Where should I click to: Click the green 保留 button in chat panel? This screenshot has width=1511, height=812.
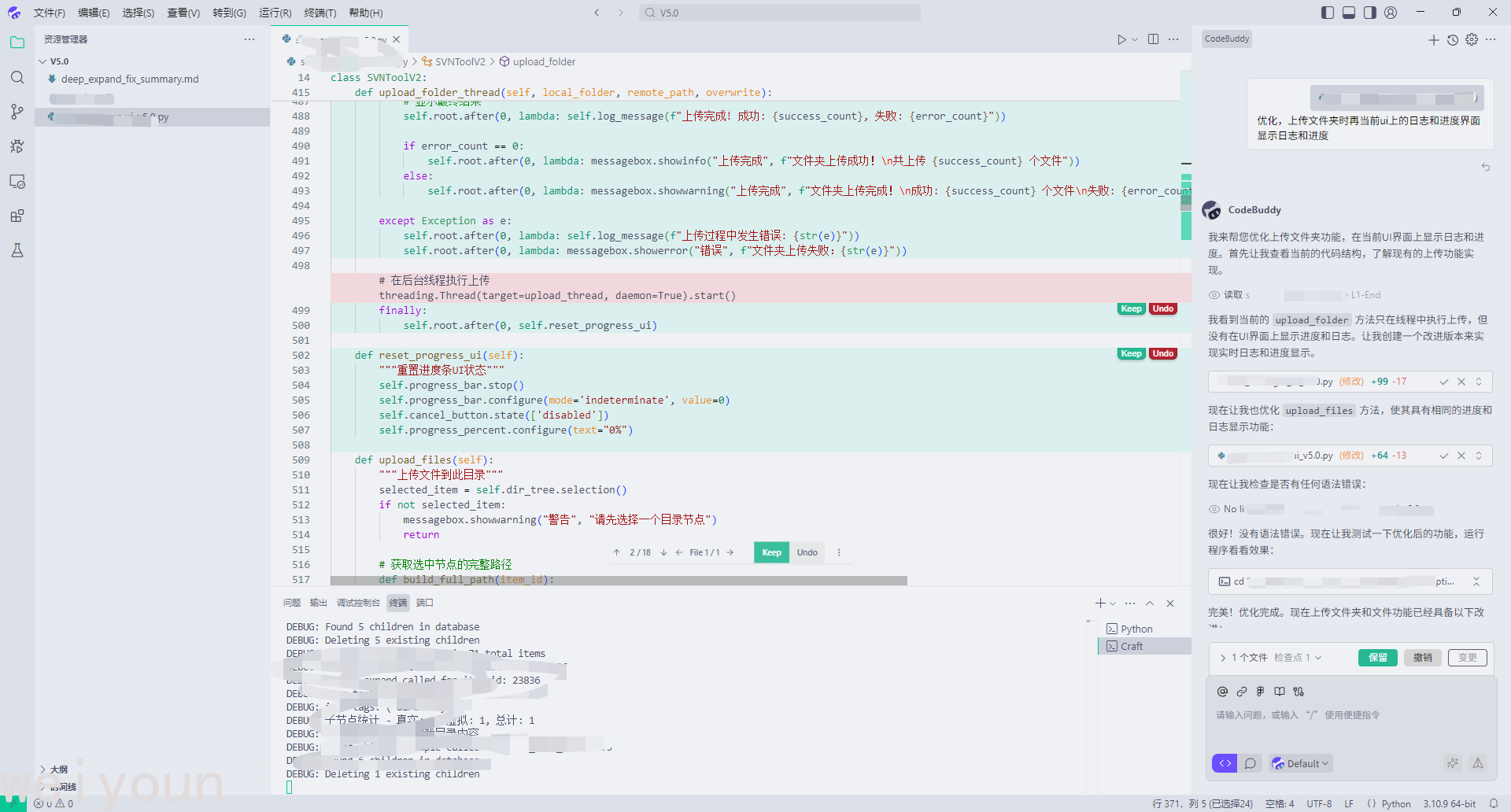(x=1377, y=658)
